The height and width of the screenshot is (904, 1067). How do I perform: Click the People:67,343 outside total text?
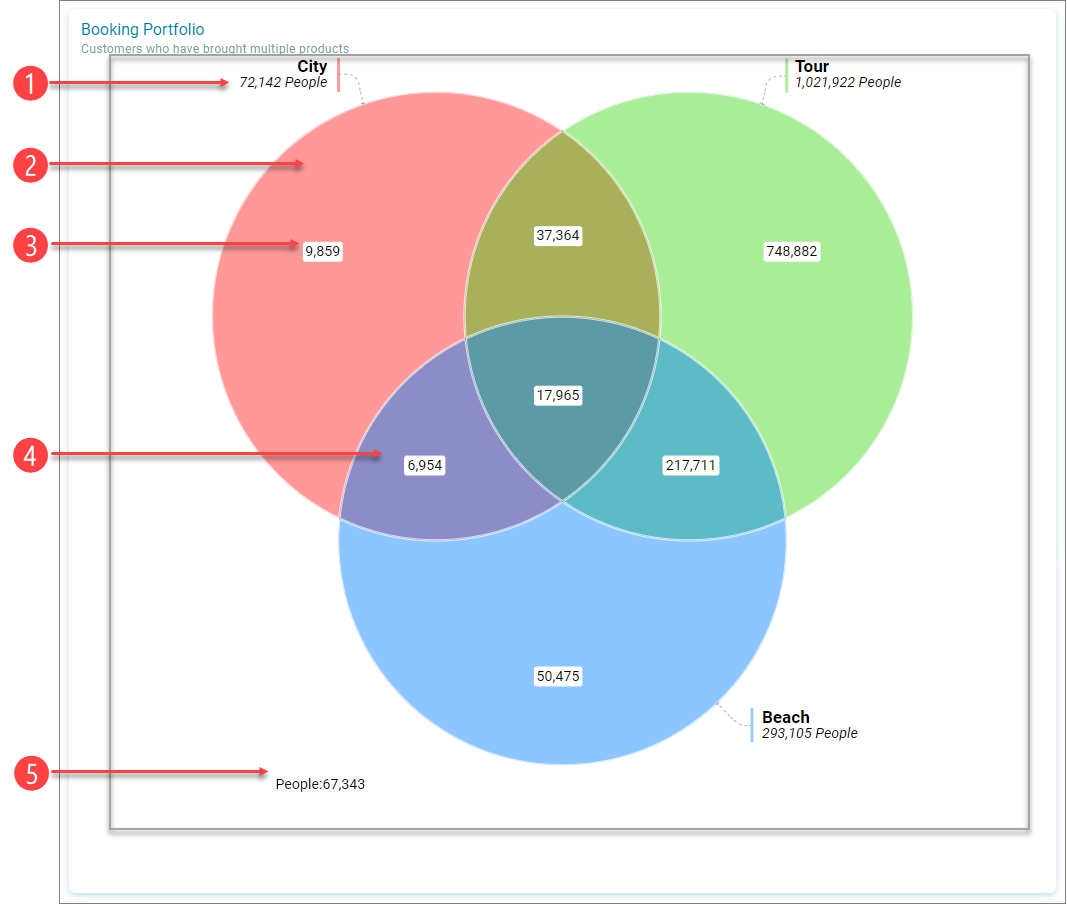click(320, 784)
